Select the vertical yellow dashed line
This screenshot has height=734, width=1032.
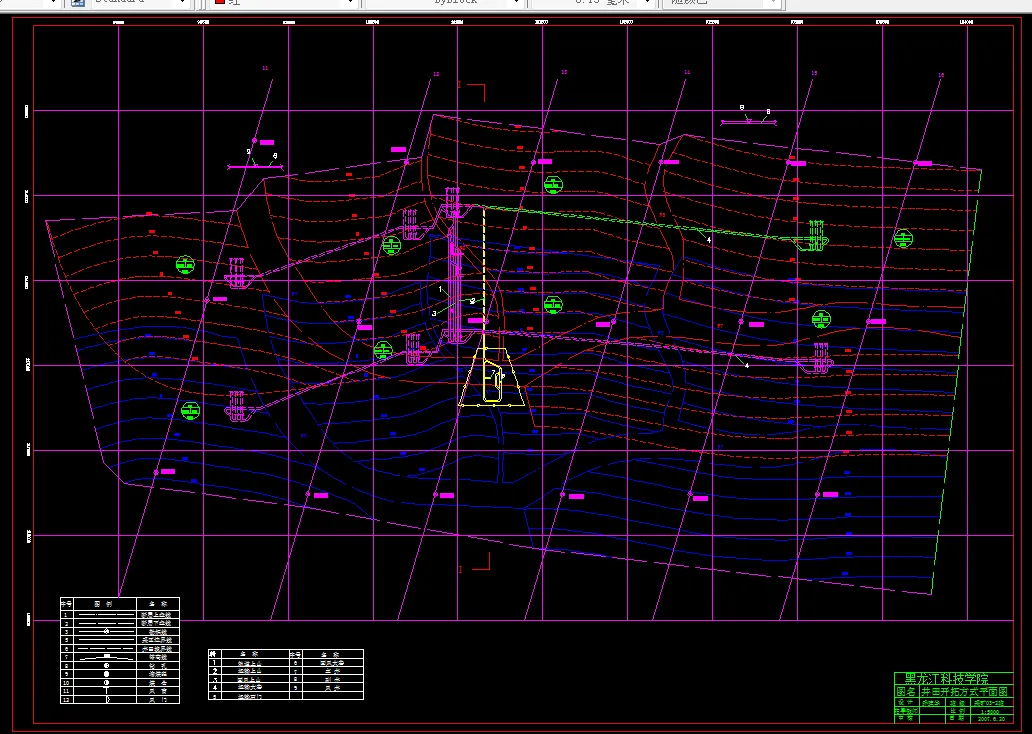click(484, 270)
